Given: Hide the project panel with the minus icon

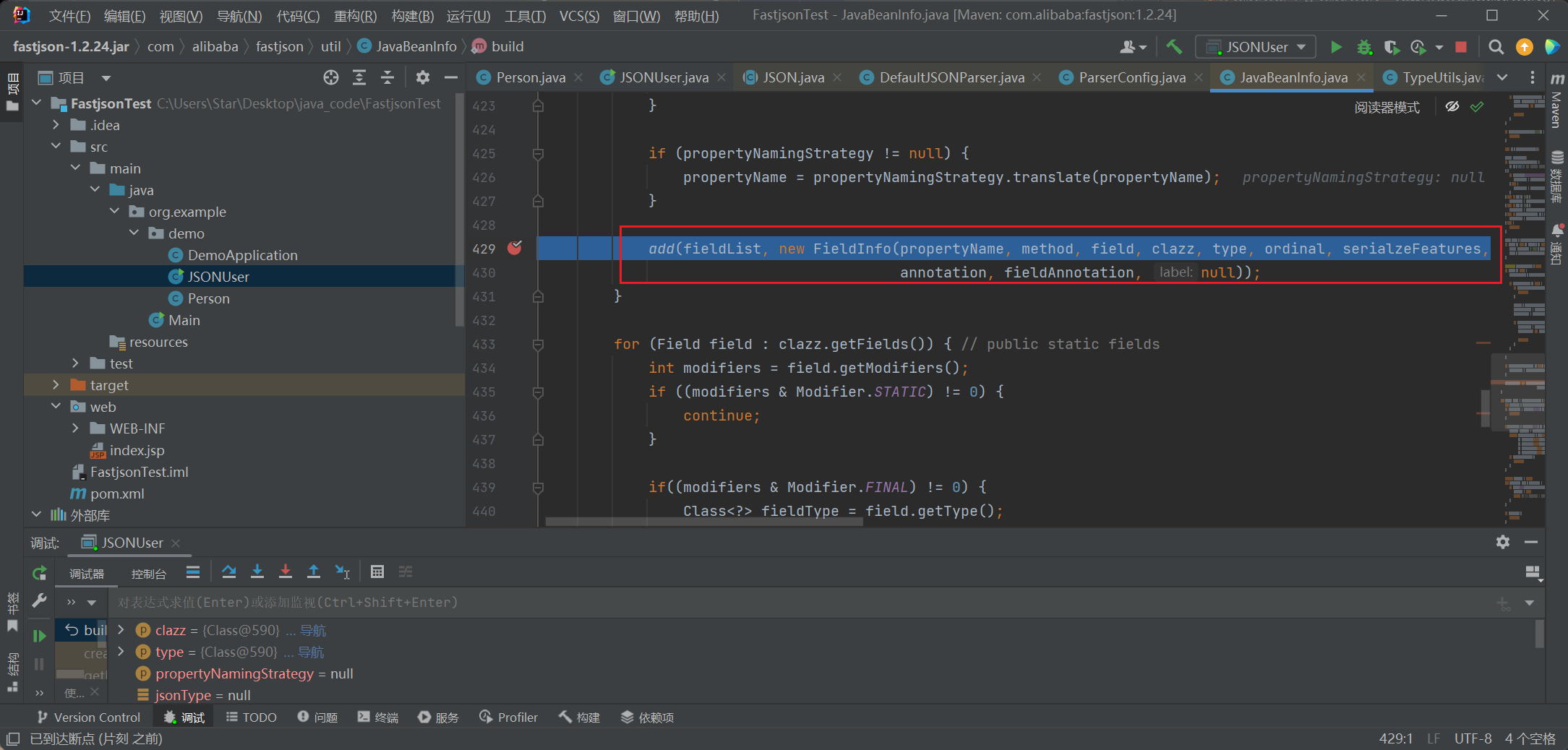Looking at the screenshot, I should (x=451, y=77).
